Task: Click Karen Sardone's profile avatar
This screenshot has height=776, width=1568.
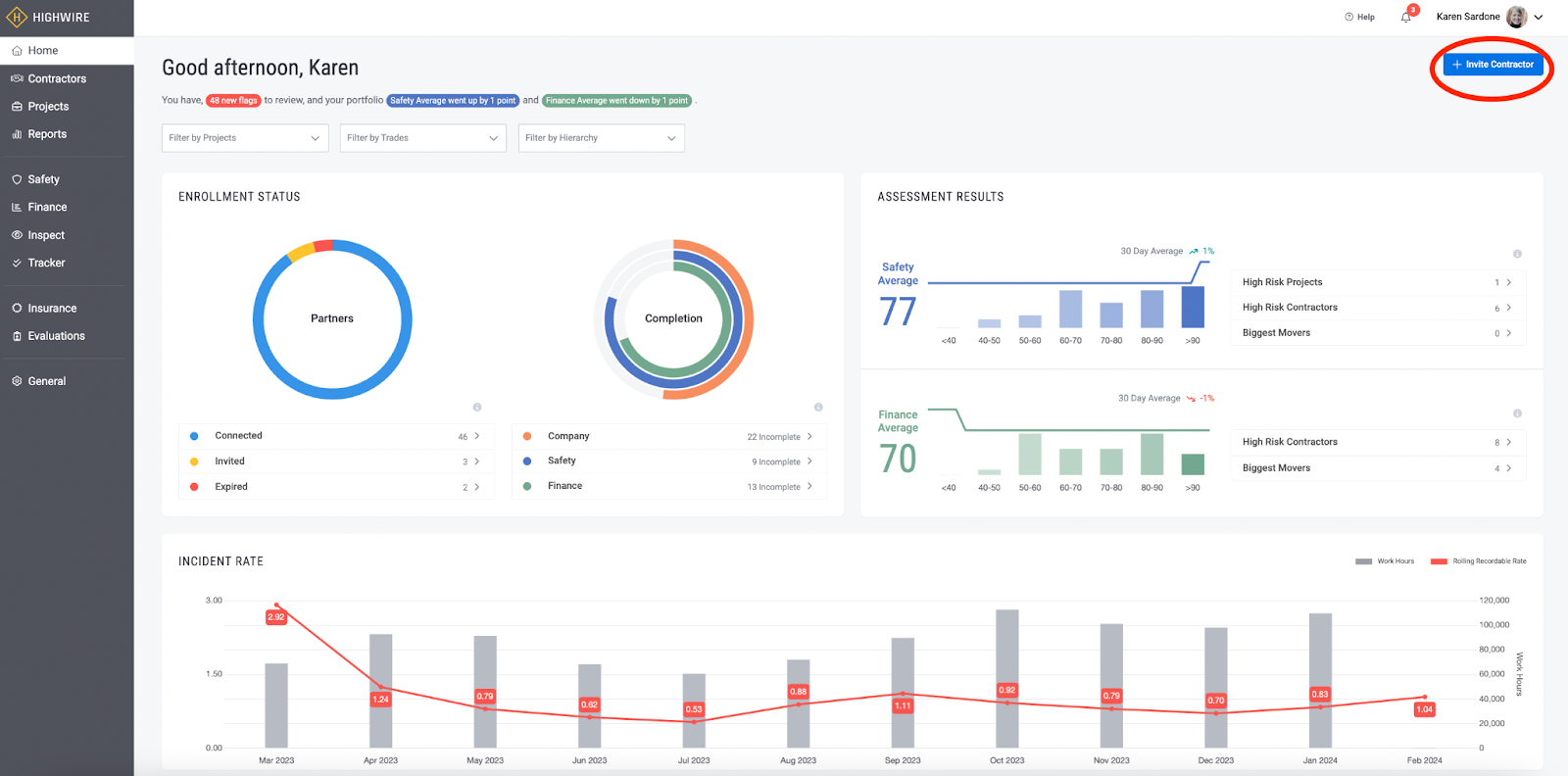Action: [x=1516, y=17]
